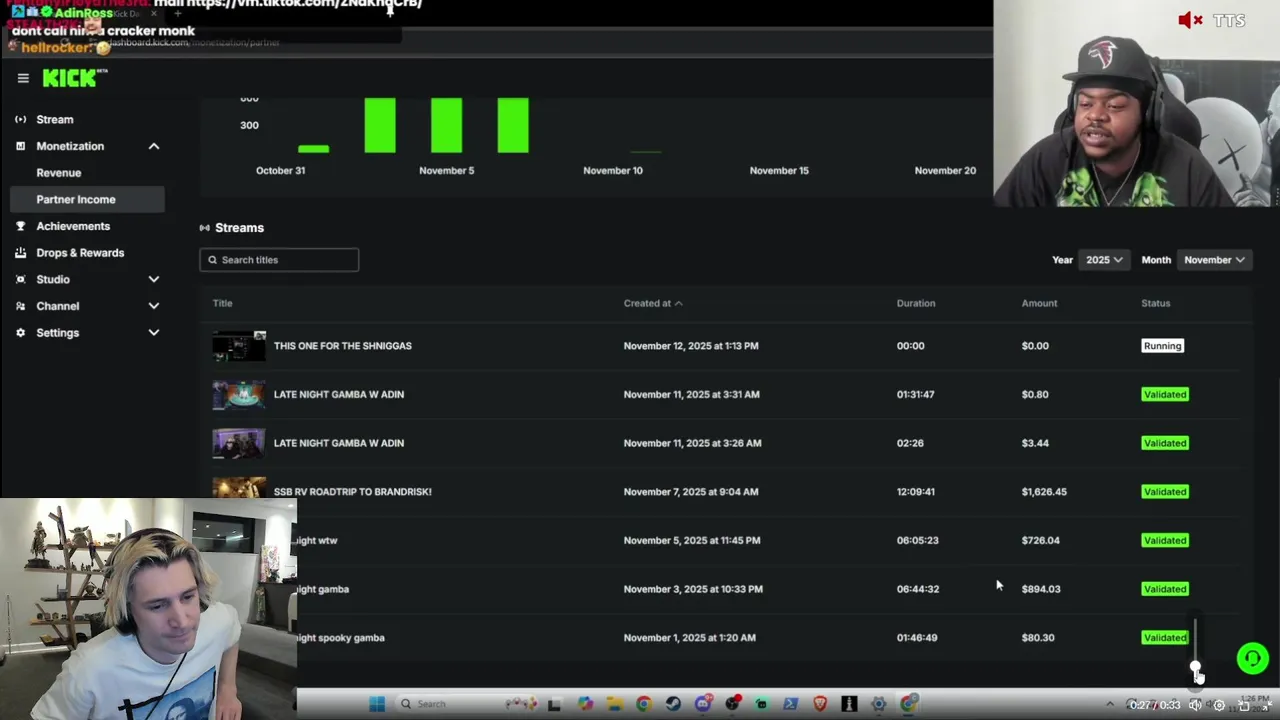Click the Settings gear icon in sidebar
The image size is (1280, 720).
[21, 332]
